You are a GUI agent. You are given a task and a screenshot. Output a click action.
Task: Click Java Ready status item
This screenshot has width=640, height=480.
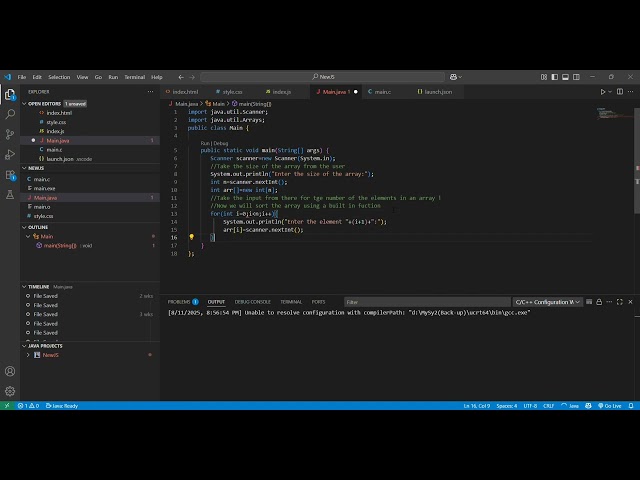[x=62, y=406]
